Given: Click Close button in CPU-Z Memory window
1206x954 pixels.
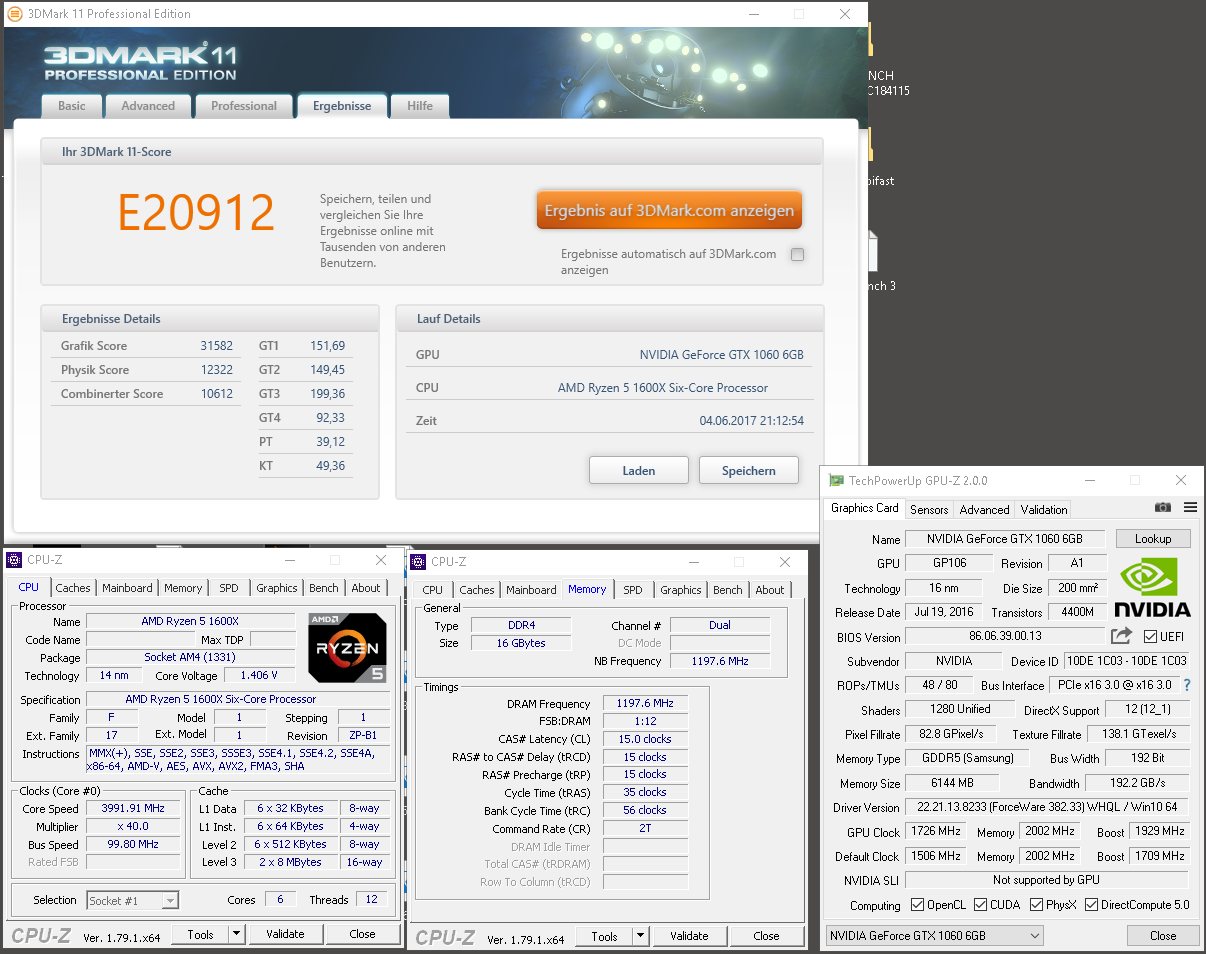Looking at the screenshot, I should tap(766, 936).
